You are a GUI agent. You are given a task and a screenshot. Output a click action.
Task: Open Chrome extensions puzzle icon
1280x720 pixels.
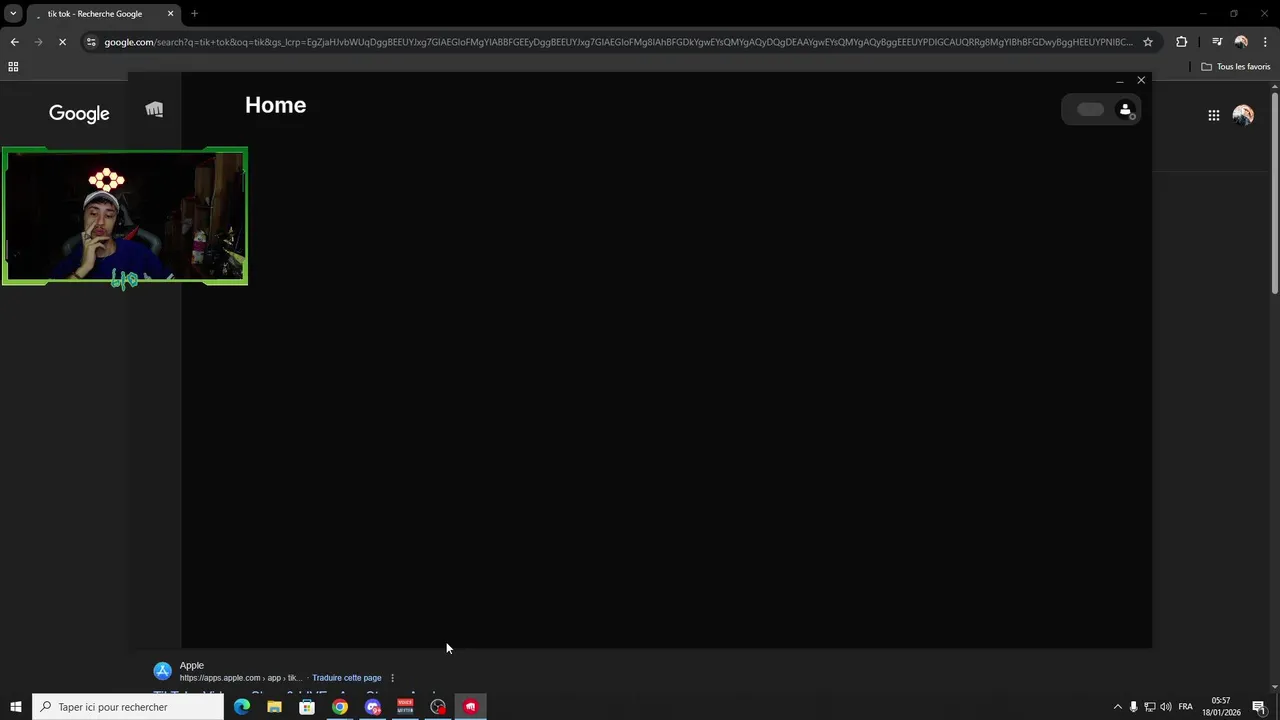1182,42
